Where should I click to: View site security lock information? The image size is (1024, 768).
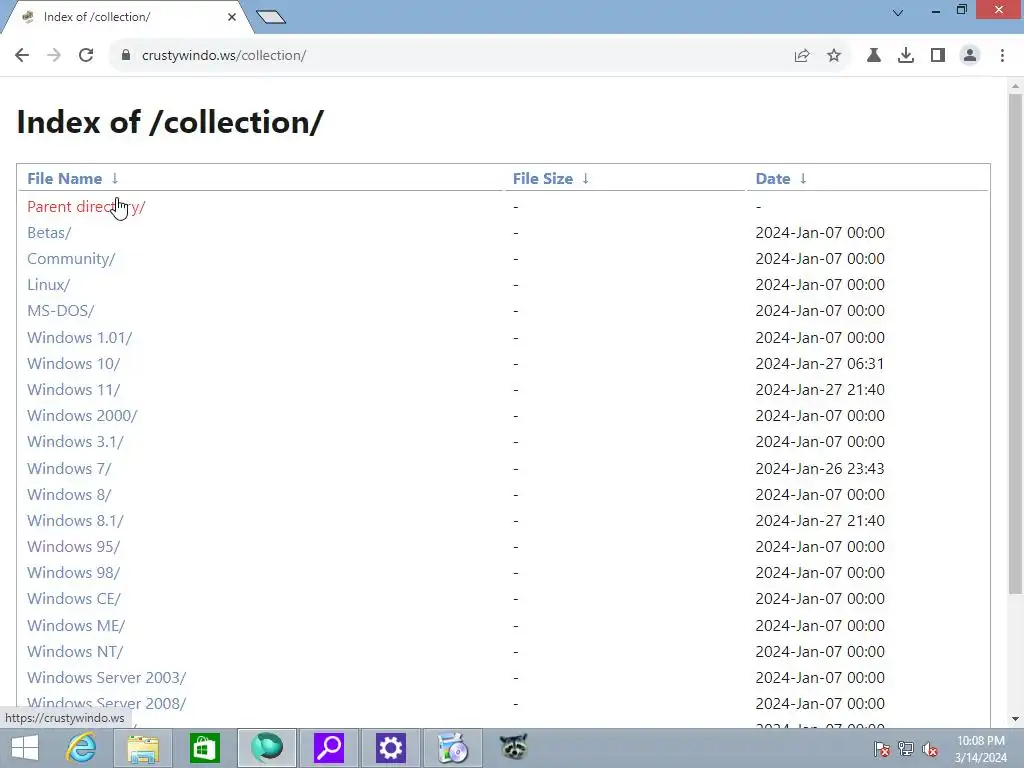point(126,55)
